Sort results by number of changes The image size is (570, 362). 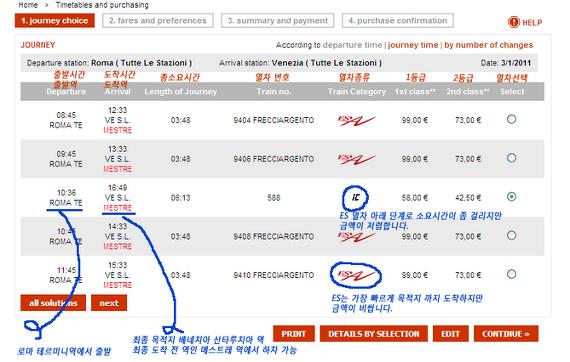(489, 45)
